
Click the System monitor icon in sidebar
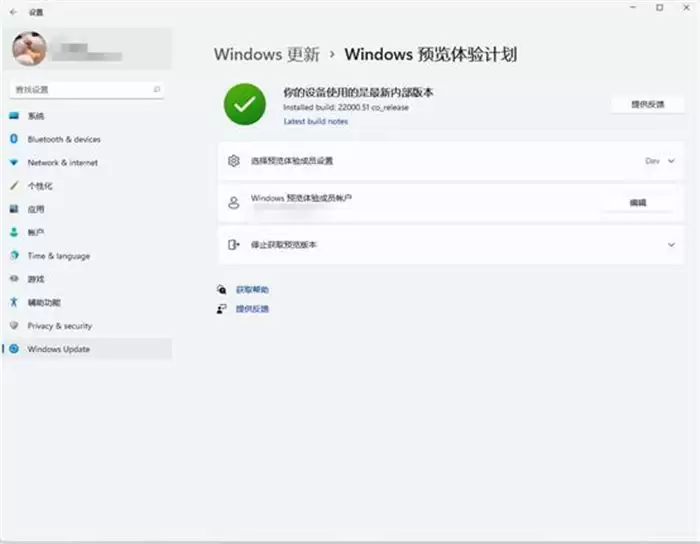[14, 116]
